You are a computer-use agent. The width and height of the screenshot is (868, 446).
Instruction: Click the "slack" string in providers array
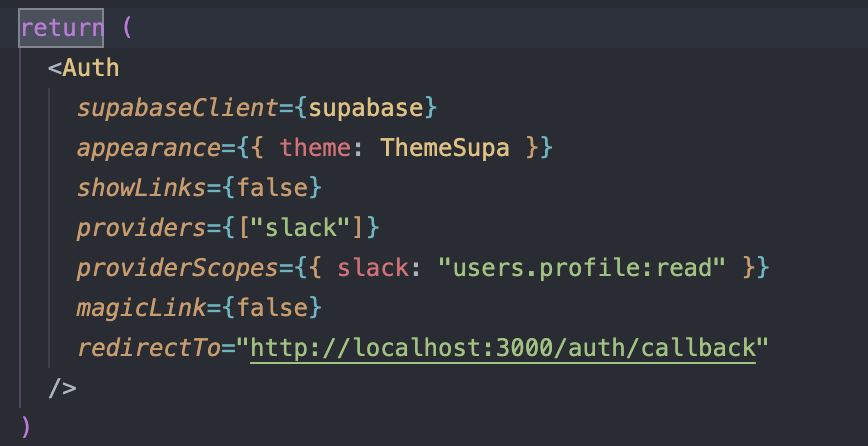coord(301,228)
